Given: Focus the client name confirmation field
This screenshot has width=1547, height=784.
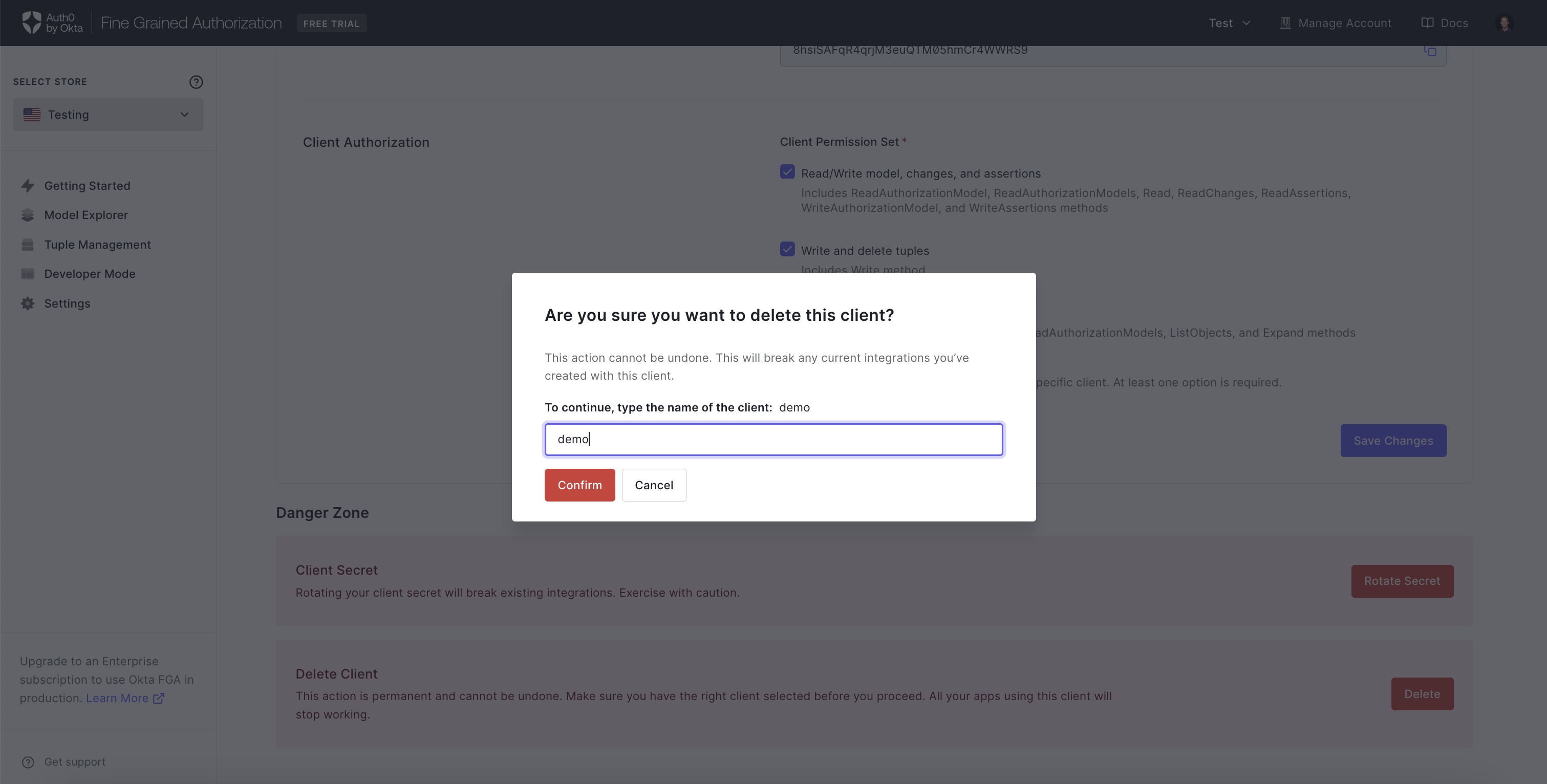Looking at the screenshot, I should 773,440.
